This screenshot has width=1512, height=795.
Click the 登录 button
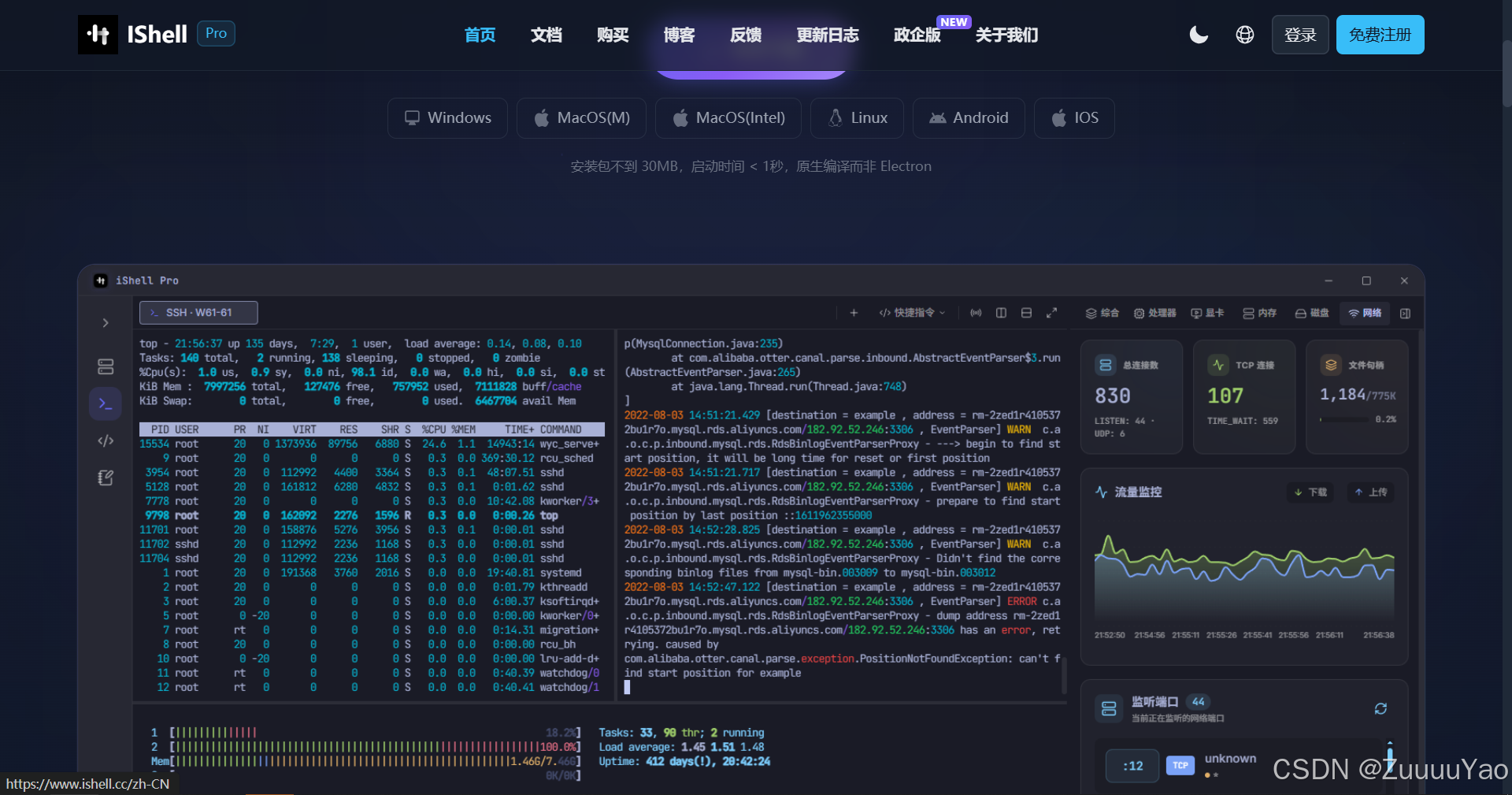tap(1300, 35)
